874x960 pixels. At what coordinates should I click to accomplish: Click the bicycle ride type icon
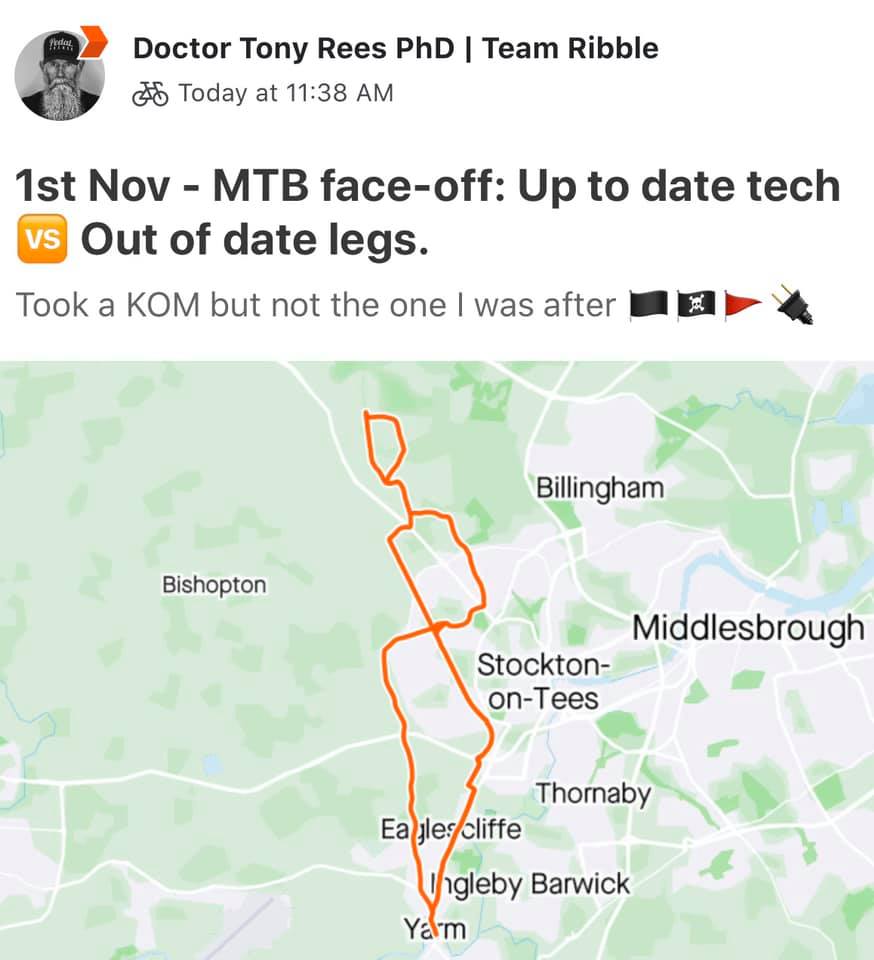click(x=150, y=93)
